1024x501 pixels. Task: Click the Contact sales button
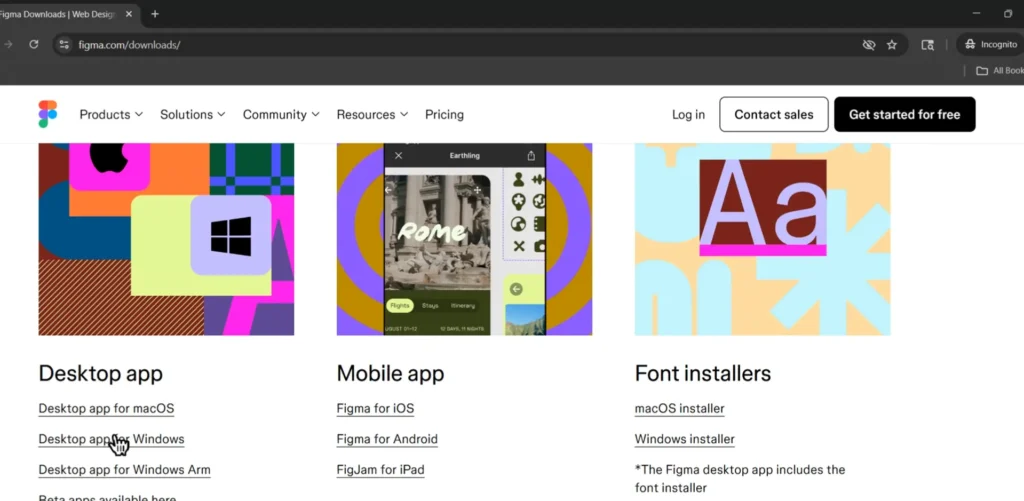point(773,115)
